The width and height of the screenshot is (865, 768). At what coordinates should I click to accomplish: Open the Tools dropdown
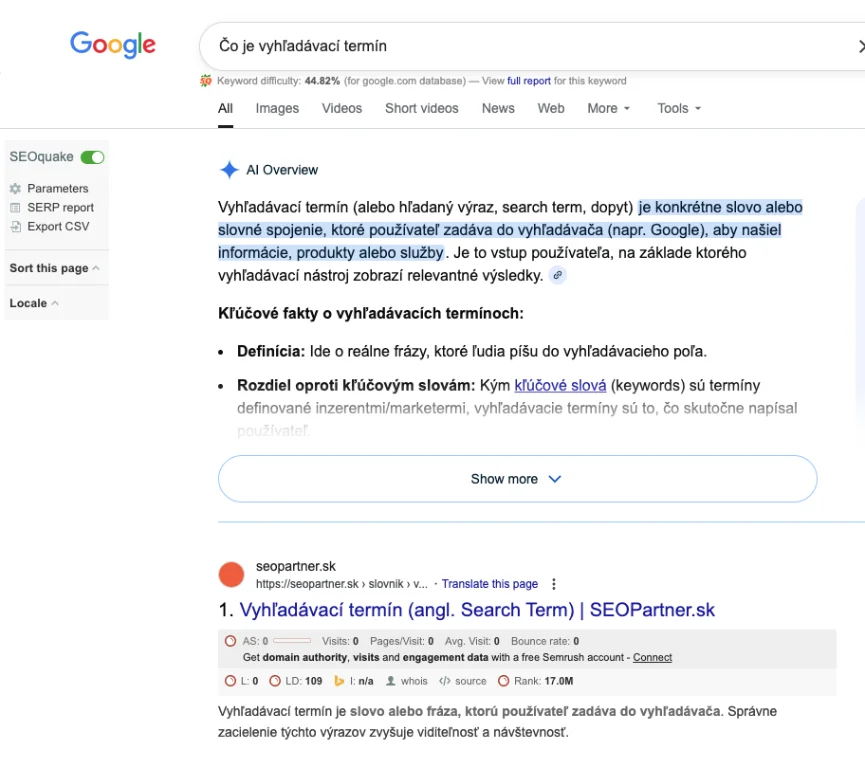[x=679, y=108]
